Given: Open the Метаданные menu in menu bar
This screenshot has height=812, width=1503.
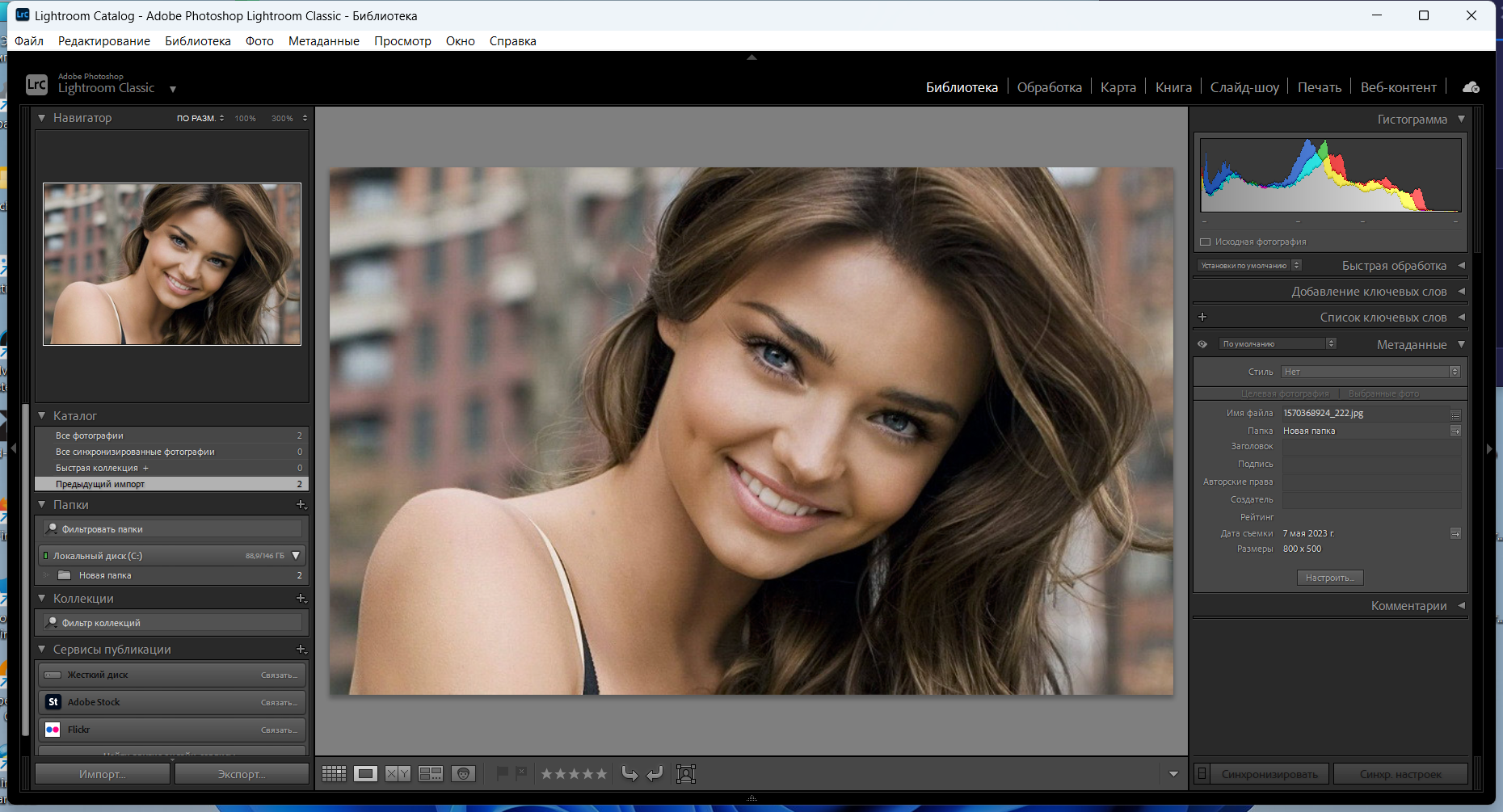Looking at the screenshot, I should click(323, 41).
